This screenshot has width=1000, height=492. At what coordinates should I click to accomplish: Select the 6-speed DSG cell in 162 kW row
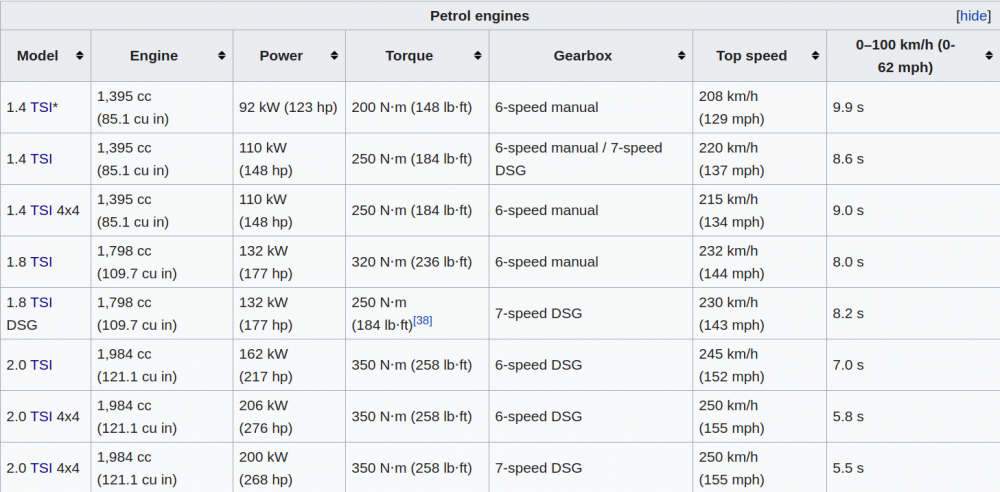pos(591,365)
